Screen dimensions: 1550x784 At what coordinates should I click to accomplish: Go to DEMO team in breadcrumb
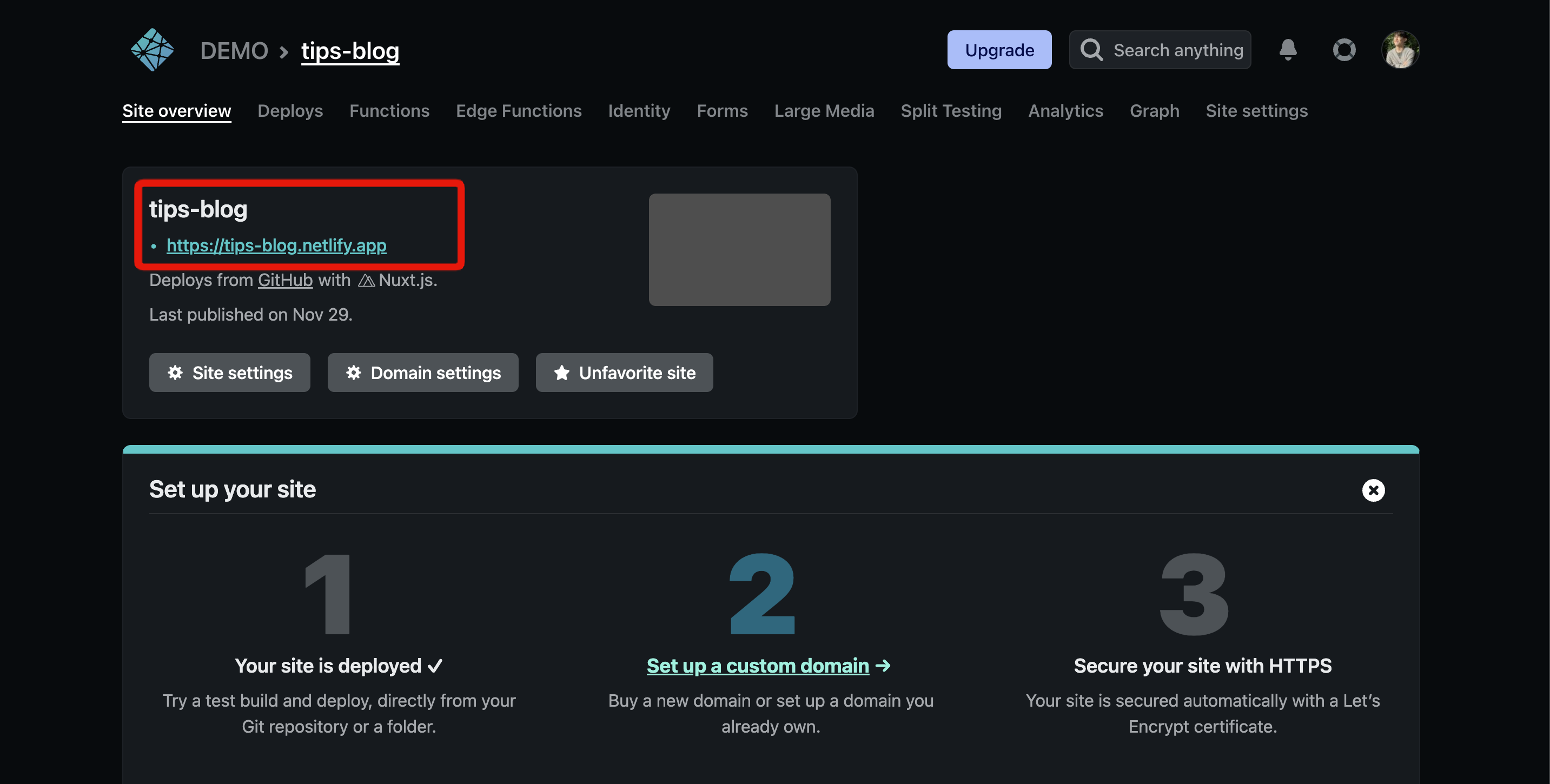234,50
